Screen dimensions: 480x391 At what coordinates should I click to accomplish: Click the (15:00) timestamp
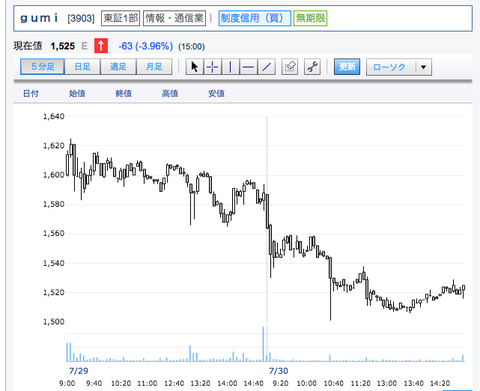tap(191, 46)
